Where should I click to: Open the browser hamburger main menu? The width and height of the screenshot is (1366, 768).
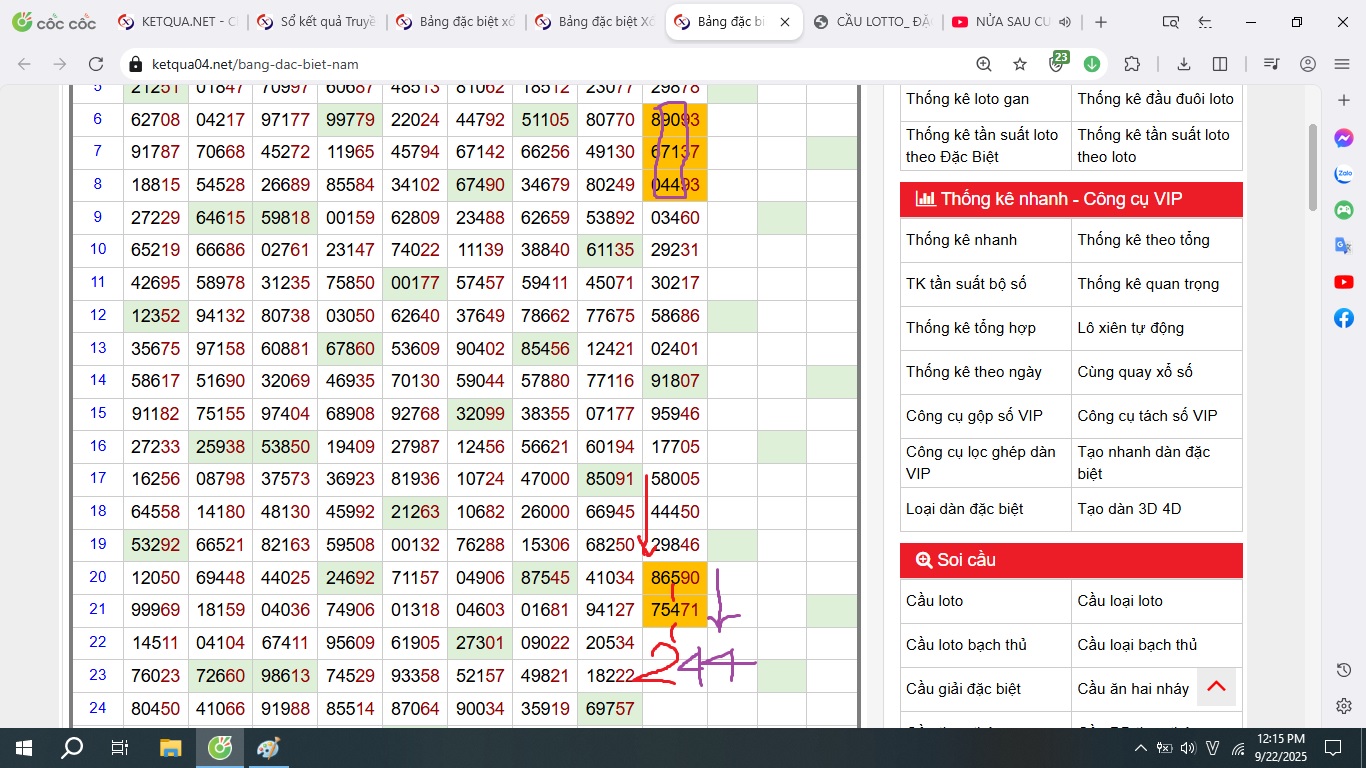click(x=1342, y=64)
